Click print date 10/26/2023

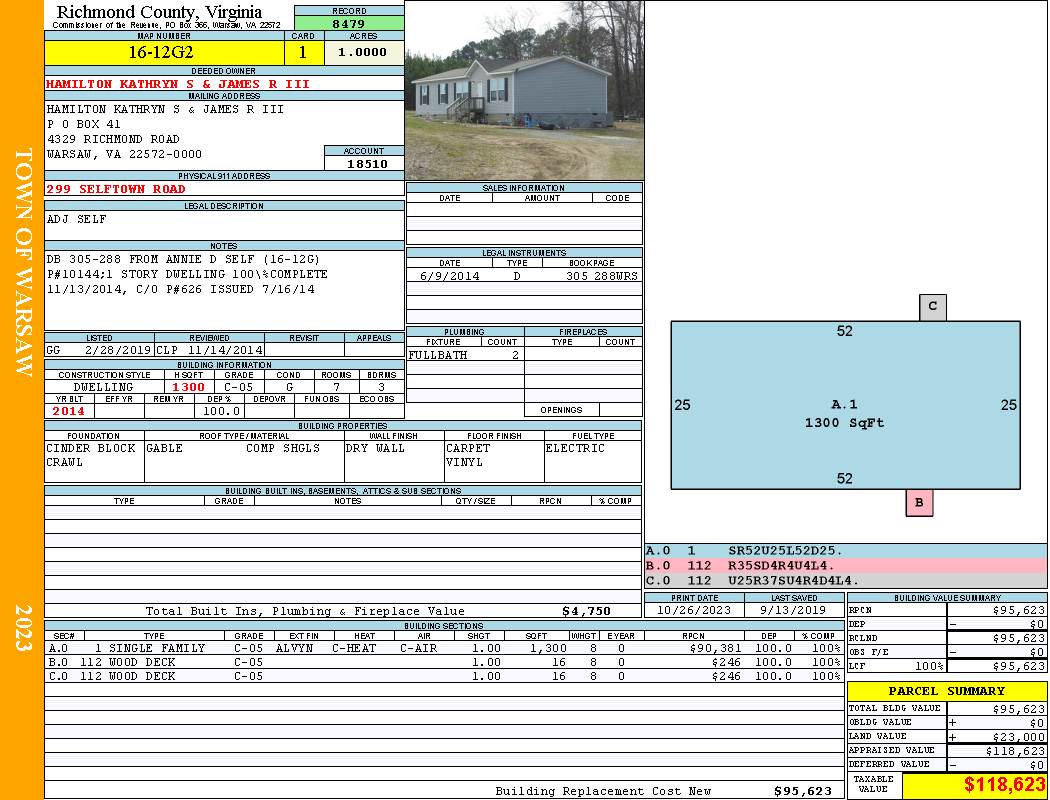click(693, 610)
